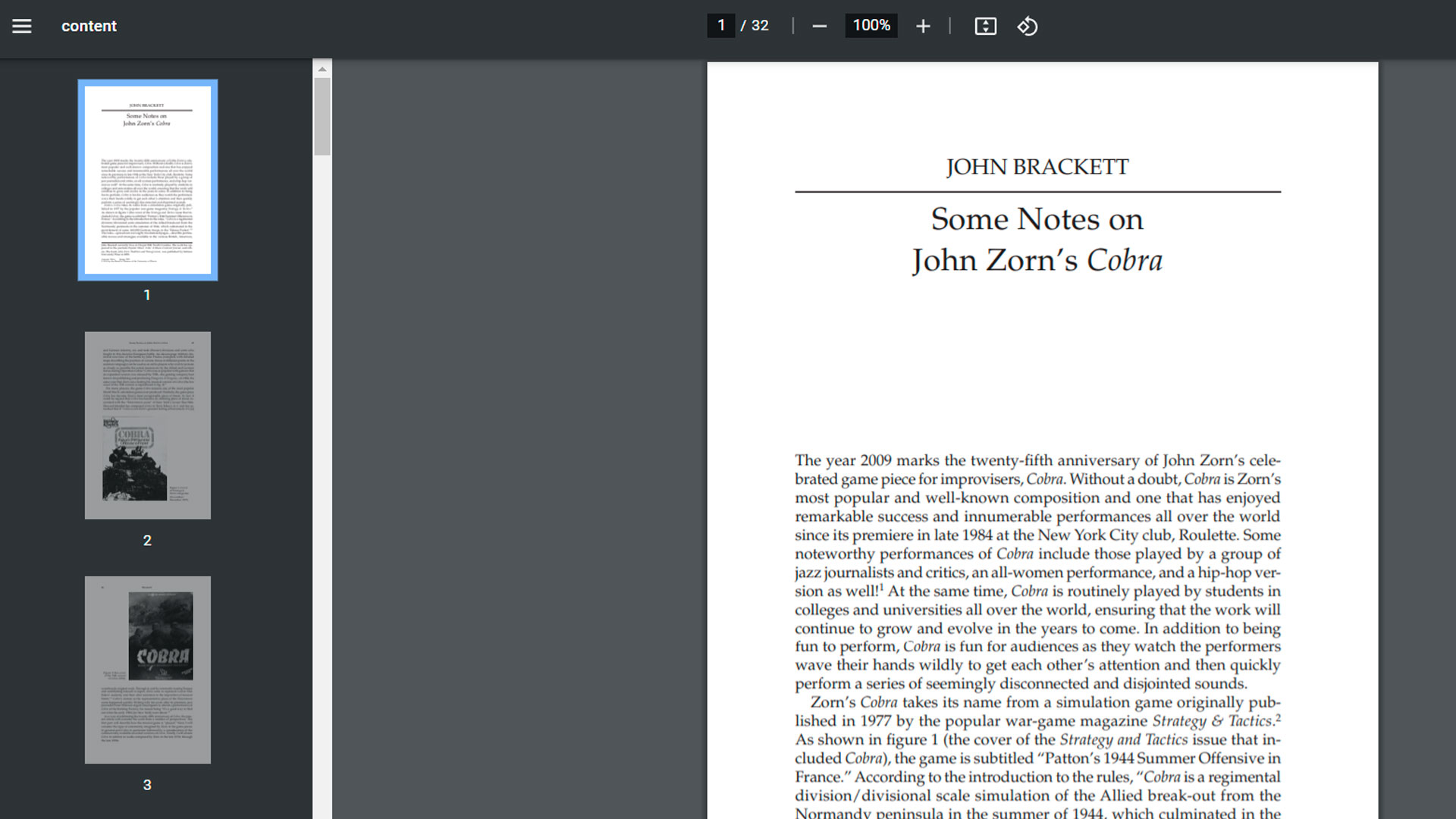Click the 'content' document title
The width and height of the screenshot is (1456, 819).
(x=89, y=26)
